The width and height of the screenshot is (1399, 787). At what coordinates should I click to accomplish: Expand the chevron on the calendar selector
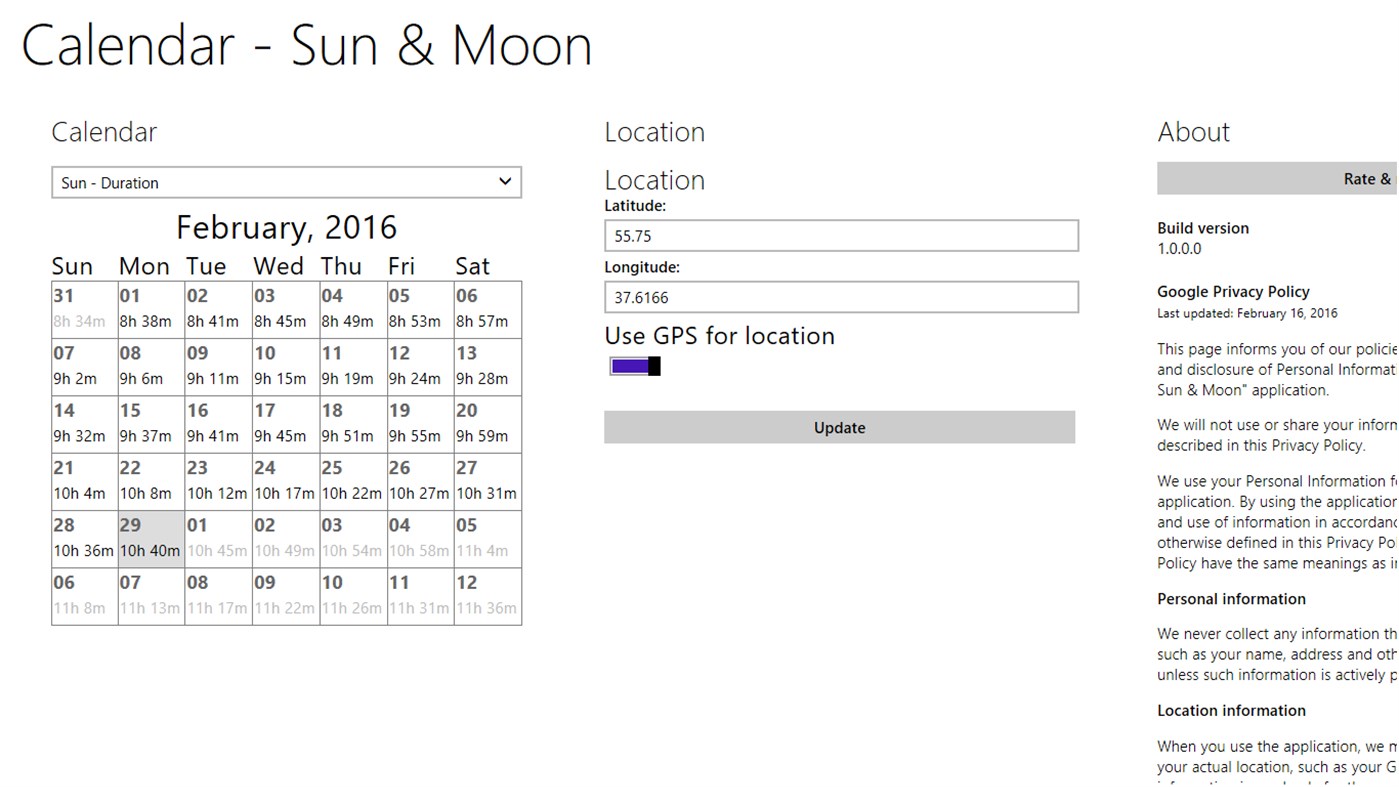point(507,182)
